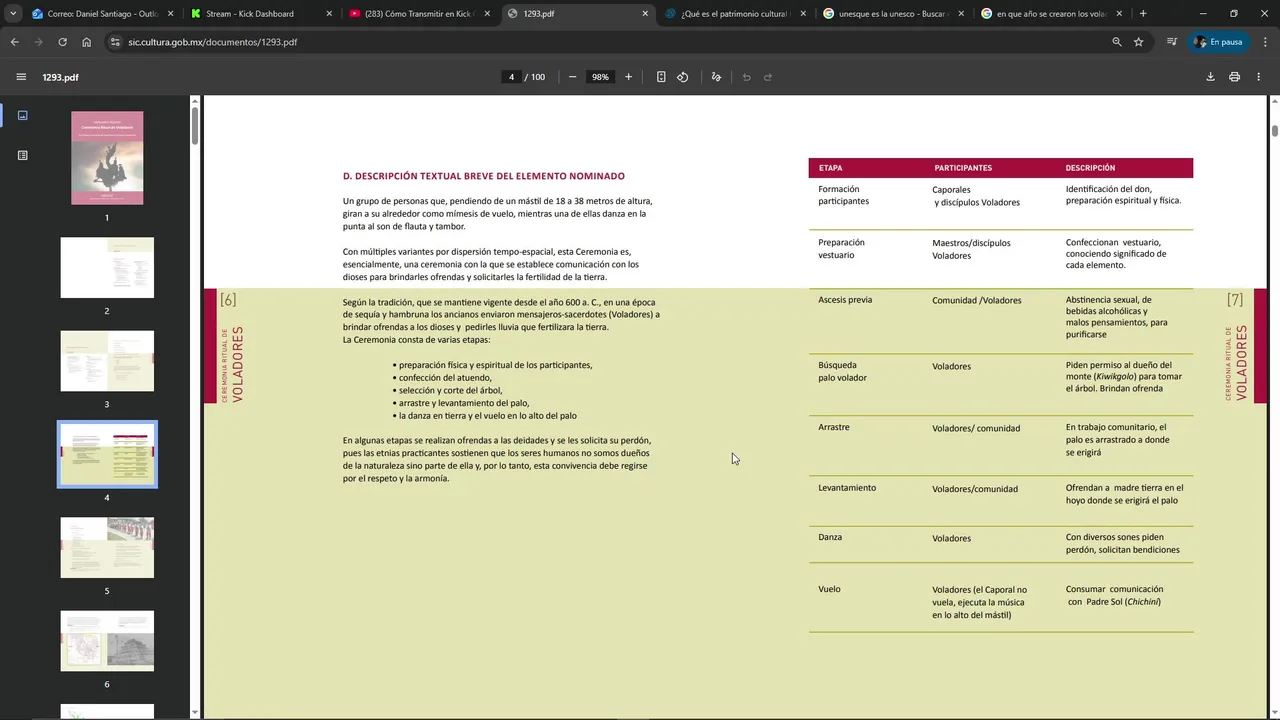Open the PDF viewer more actions menu
Viewport: 1280px width, 720px height.
pos(1259,77)
